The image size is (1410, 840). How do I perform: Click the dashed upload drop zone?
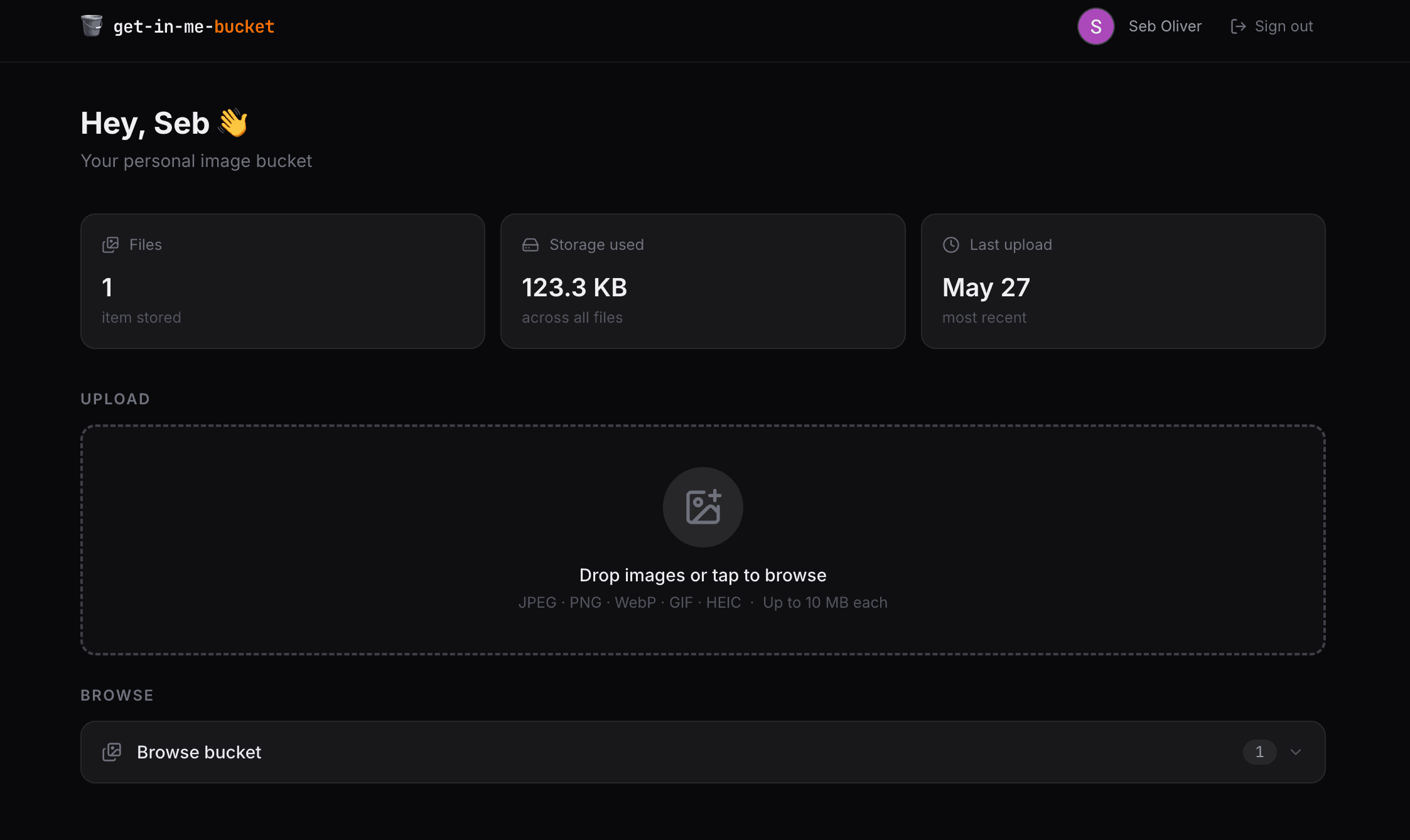(703, 540)
